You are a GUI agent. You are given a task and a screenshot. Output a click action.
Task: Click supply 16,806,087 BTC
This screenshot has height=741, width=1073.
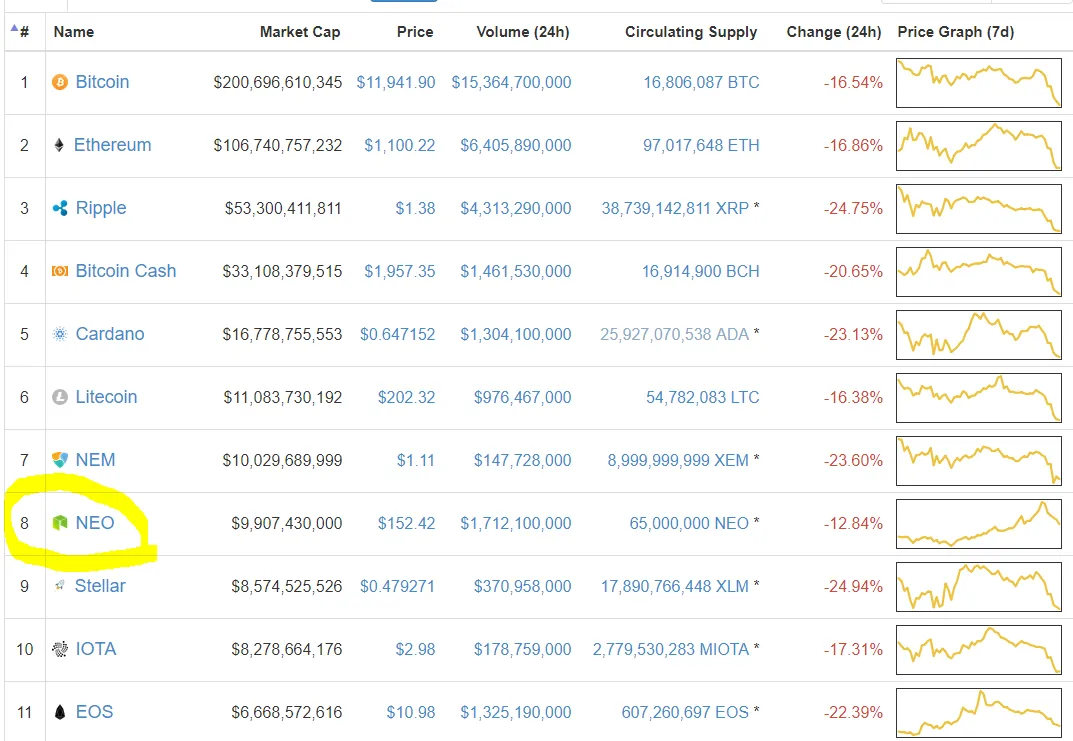tap(701, 83)
